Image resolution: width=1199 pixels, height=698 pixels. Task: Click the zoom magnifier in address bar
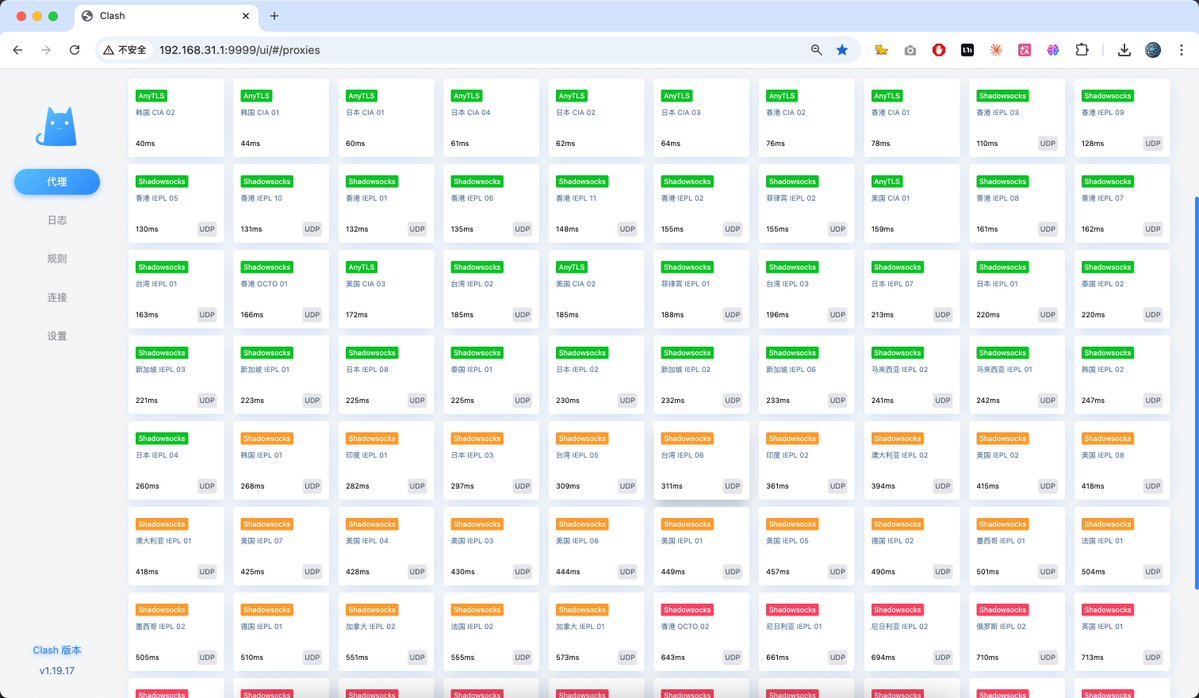click(x=817, y=50)
